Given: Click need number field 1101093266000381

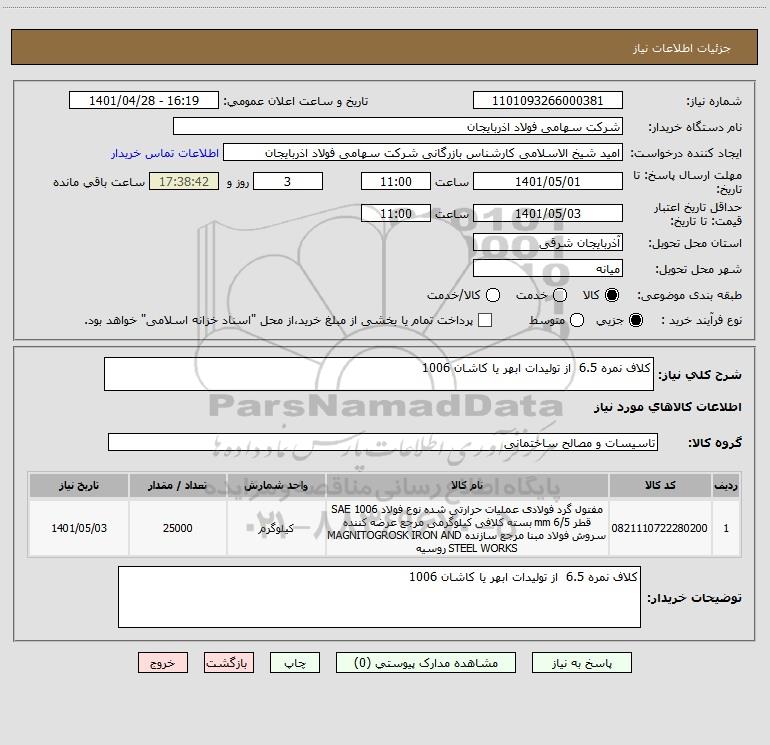Looking at the screenshot, I should coord(548,101).
